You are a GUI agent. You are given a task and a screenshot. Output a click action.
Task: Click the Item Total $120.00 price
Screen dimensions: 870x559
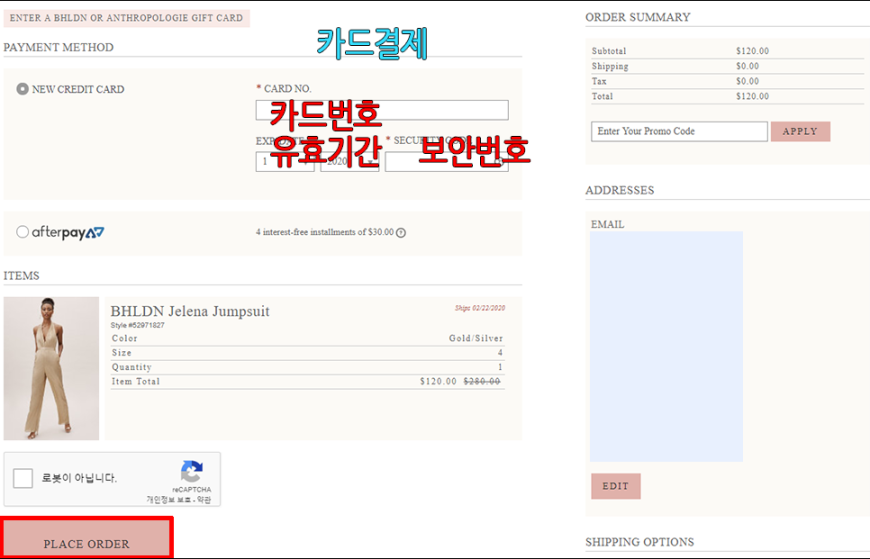coord(438,381)
